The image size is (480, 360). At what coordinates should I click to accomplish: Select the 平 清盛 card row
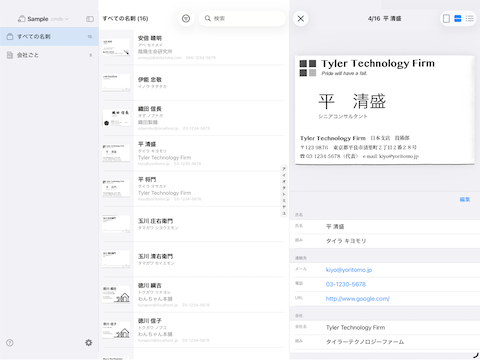[x=193, y=153]
